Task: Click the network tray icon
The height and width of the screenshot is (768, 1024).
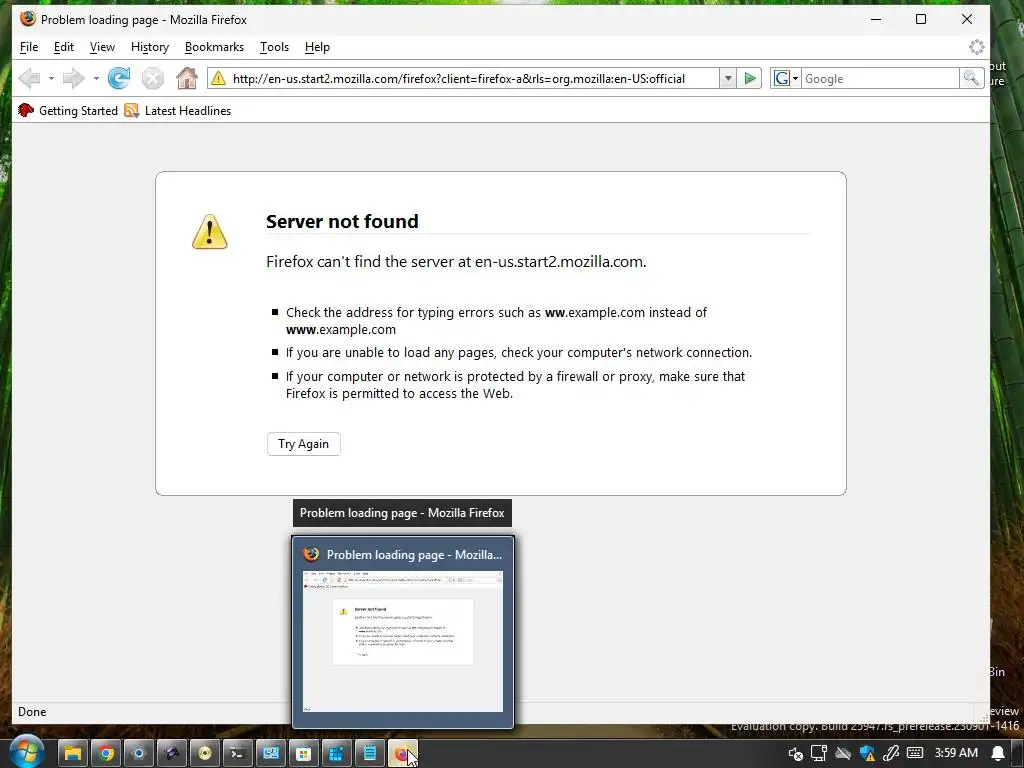Action: 819,754
